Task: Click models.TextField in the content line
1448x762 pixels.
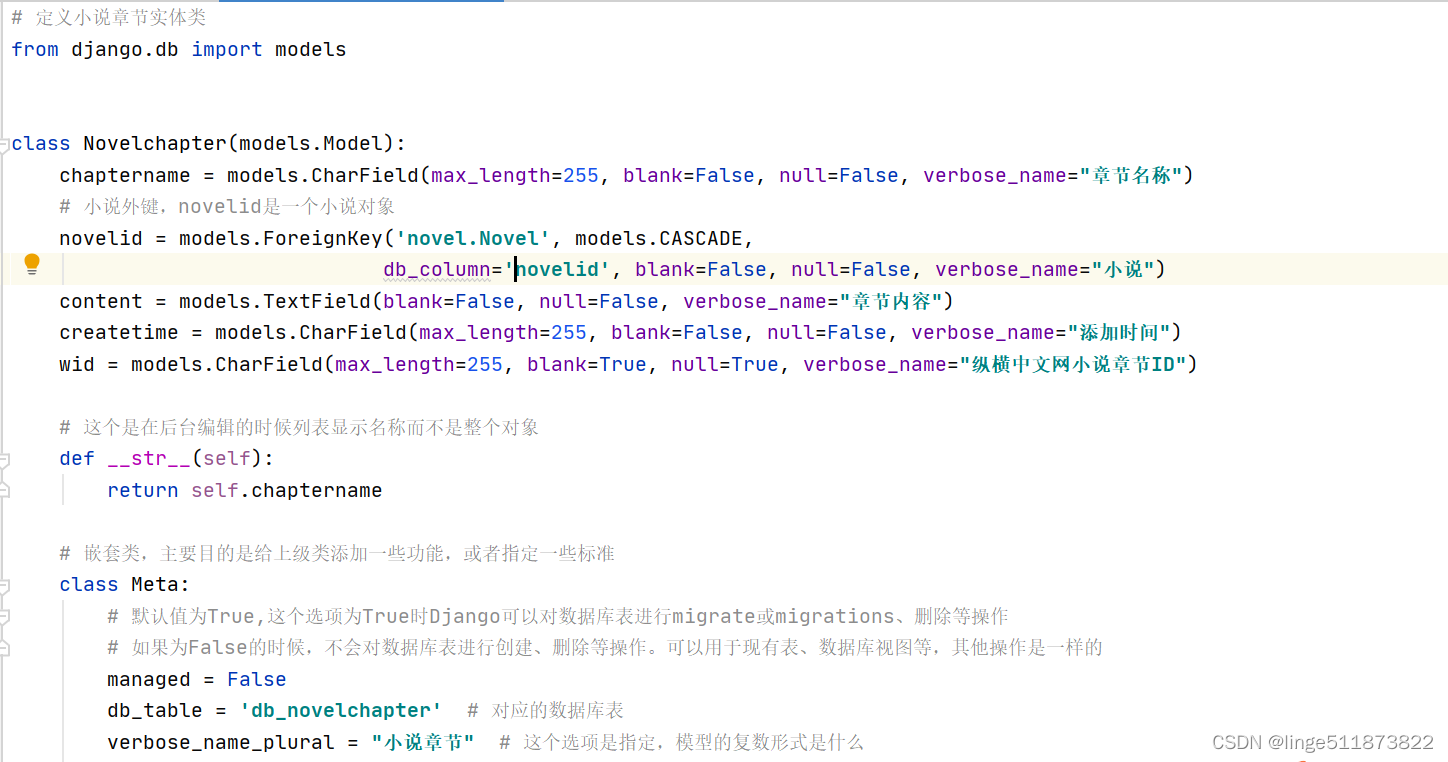Action: [275, 301]
